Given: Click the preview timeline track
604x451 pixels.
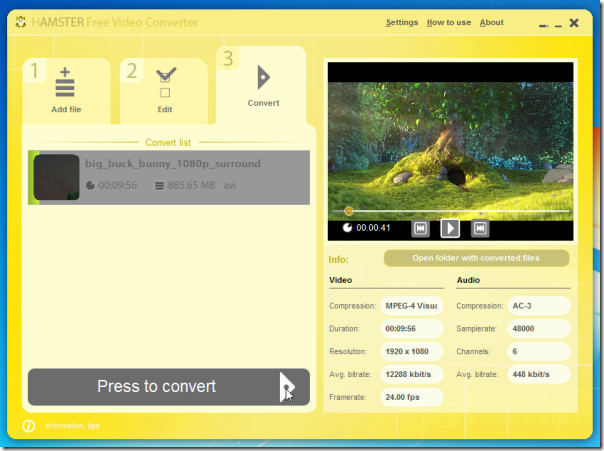Looking at the screenshot, I should 451,211.
